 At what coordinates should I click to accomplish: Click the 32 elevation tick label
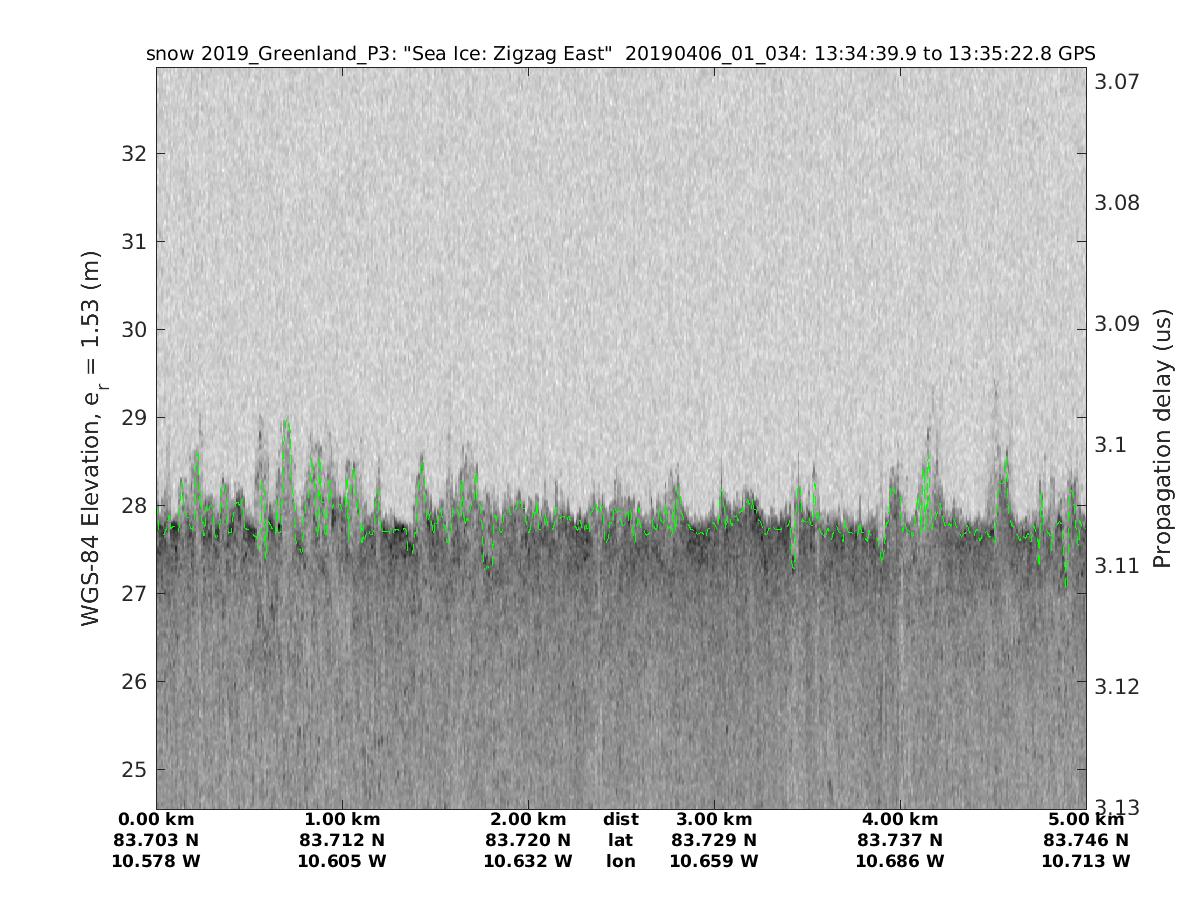pos(133,154)
